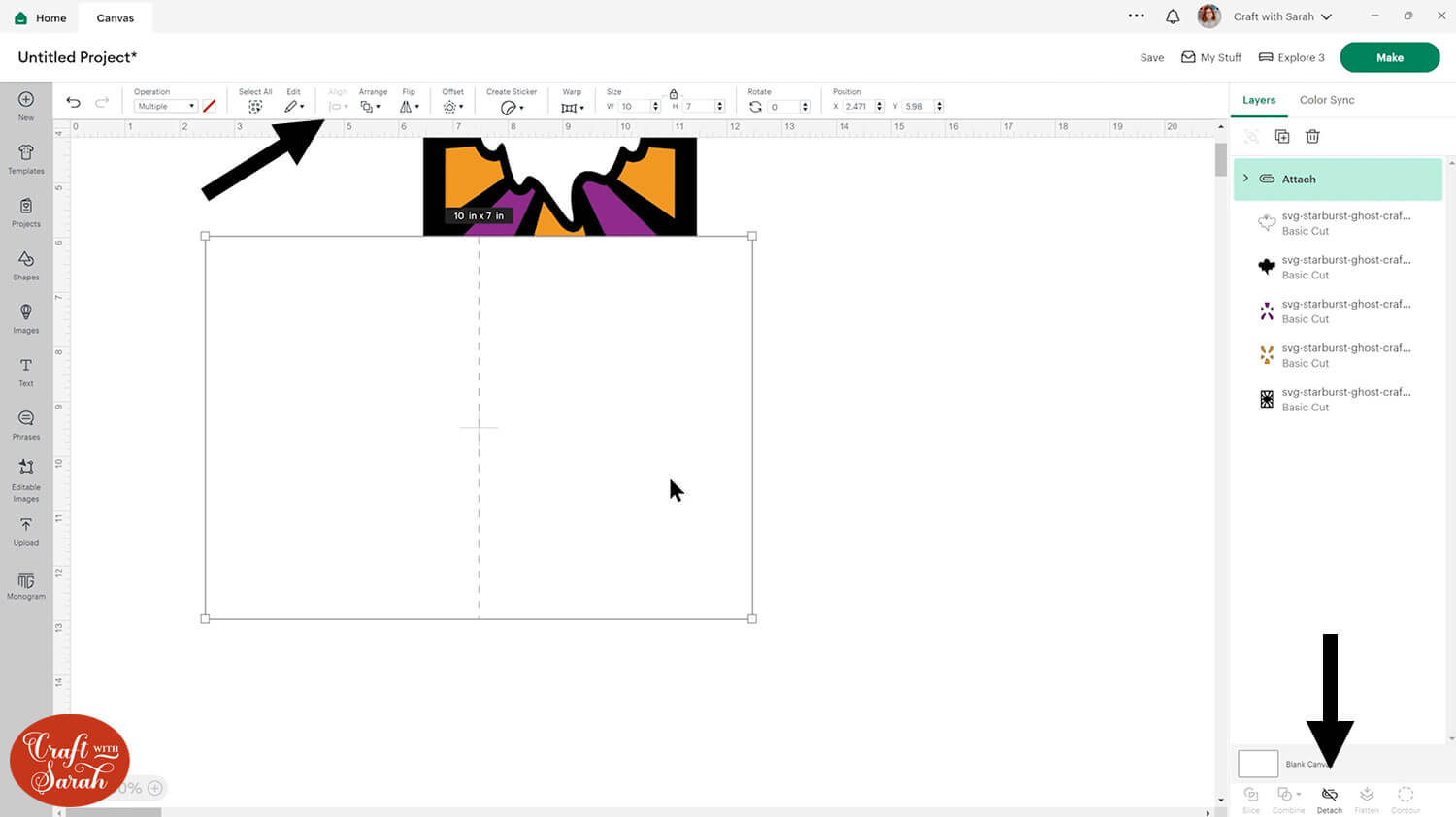Click the Blank Canvas swatch
1456x817 pixels.
[x=1258, y=764]
